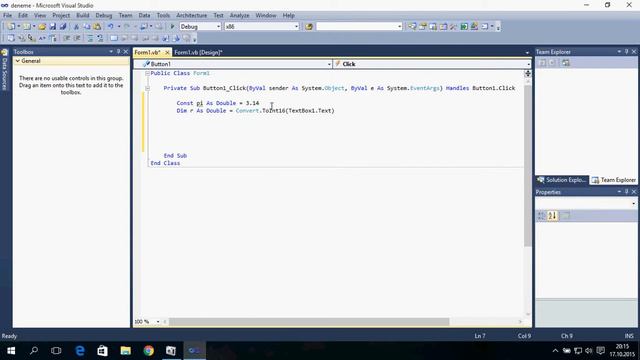640x360 pixels.
Task: Click the Extension Manager toolbar icon
Action: point(474,27)
